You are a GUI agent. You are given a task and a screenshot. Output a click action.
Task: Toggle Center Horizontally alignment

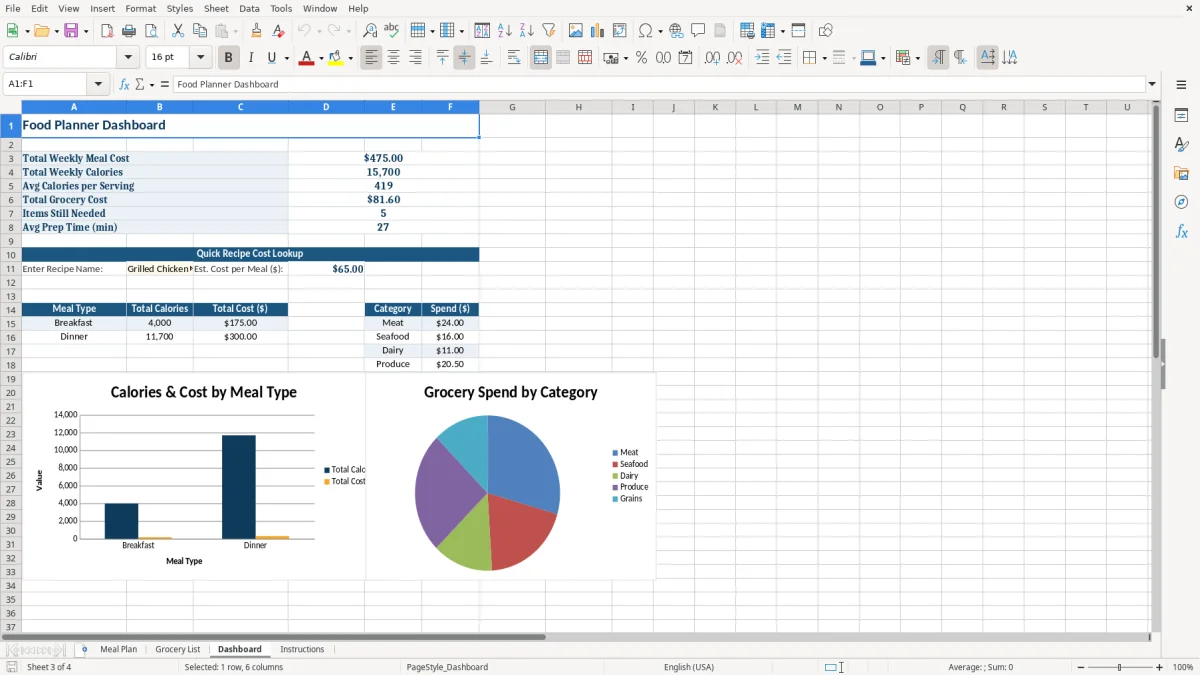tap(393, 58)
